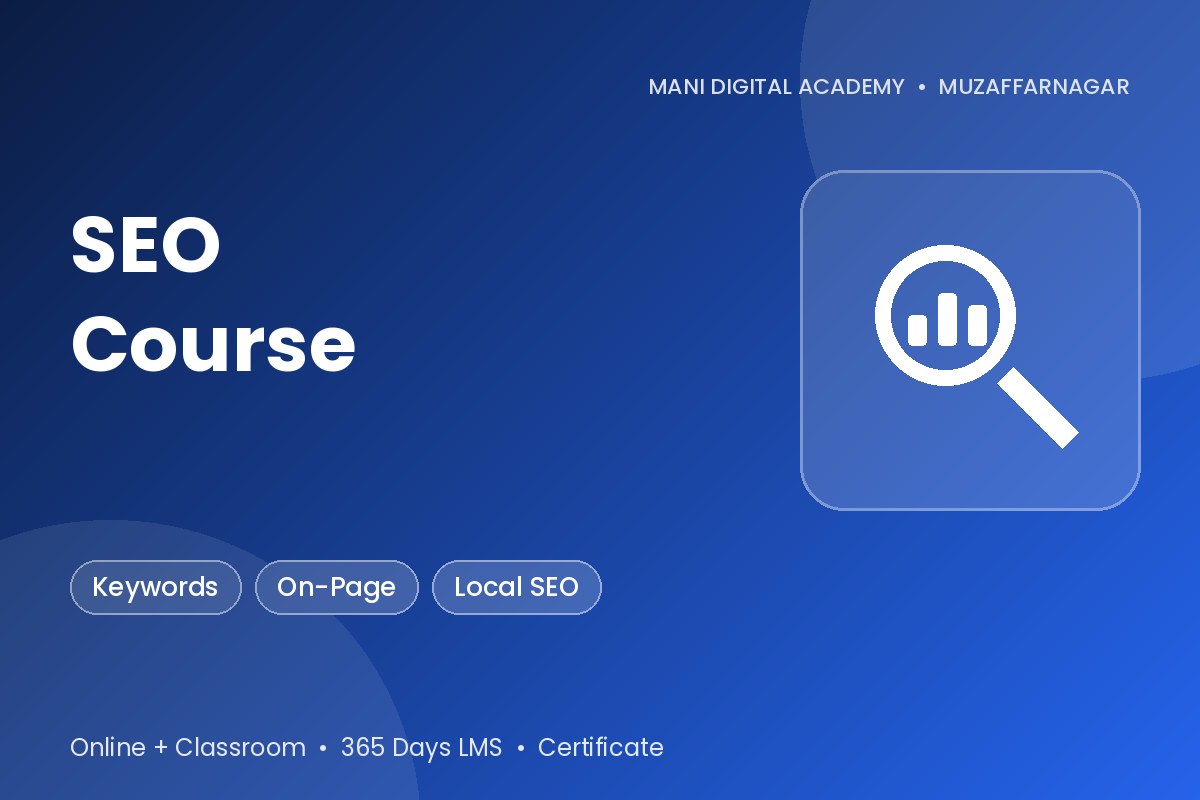Screen dimensions: 1200x800
Task: Select the Local SEO pill tag
Action: point(517,587)
